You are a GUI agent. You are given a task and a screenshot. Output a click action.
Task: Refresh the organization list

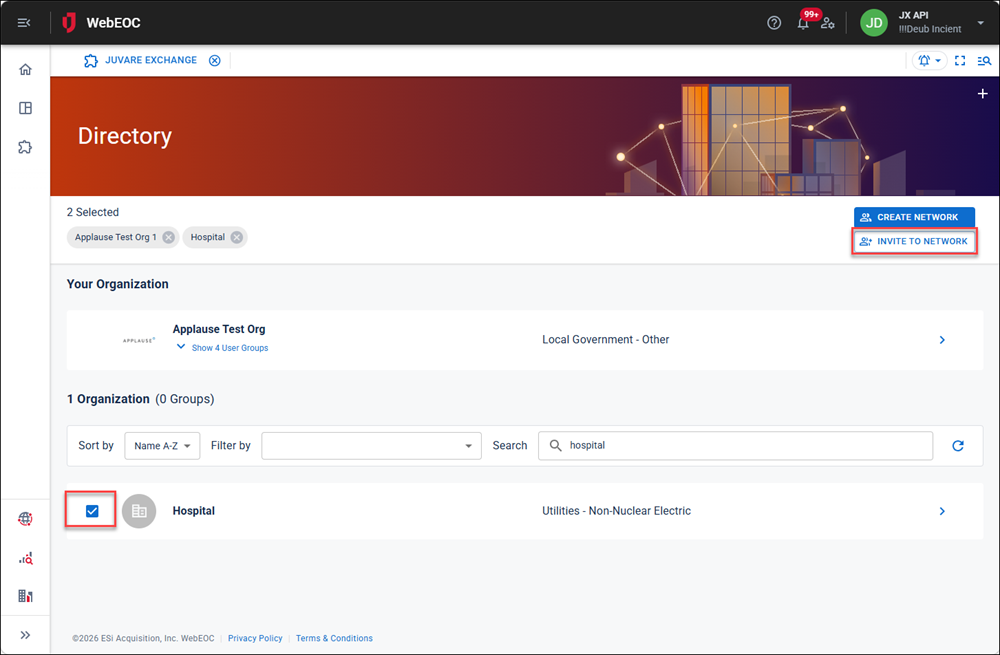958,446
